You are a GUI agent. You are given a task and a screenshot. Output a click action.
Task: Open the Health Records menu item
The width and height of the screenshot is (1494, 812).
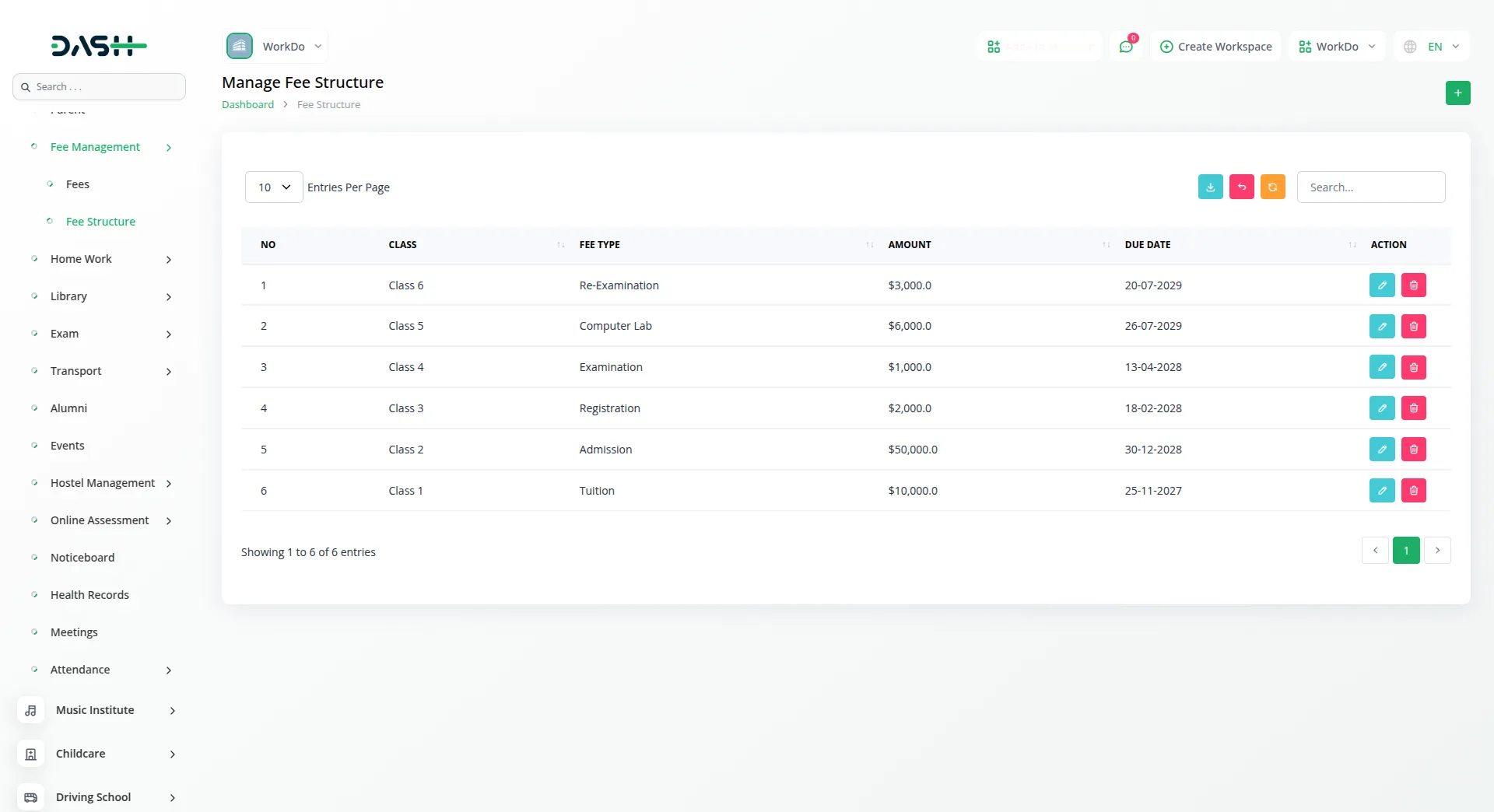pyautogui.click(x=89, y=595)
